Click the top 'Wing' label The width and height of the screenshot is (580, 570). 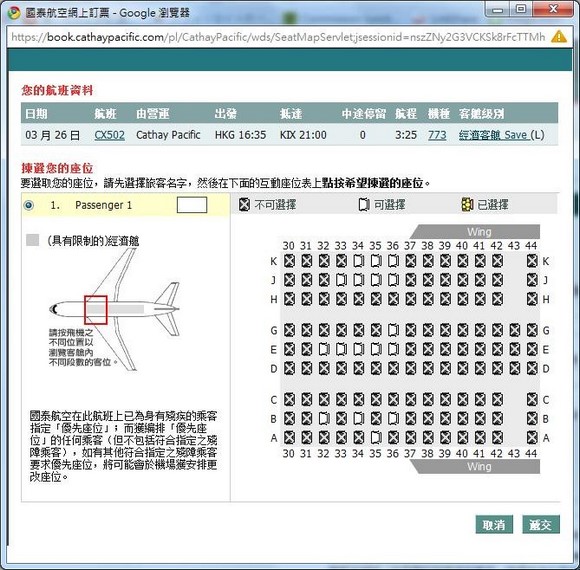(479, 232)
